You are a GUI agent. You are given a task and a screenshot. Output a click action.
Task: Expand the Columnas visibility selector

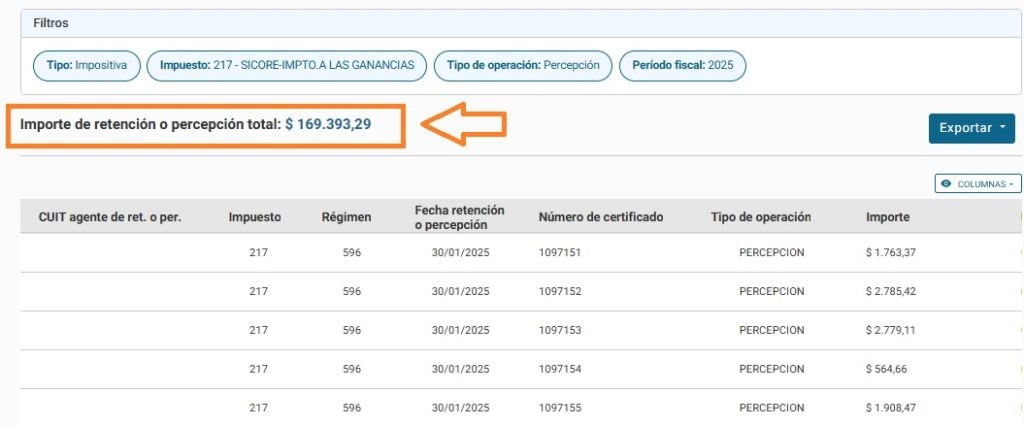point(977,184)
